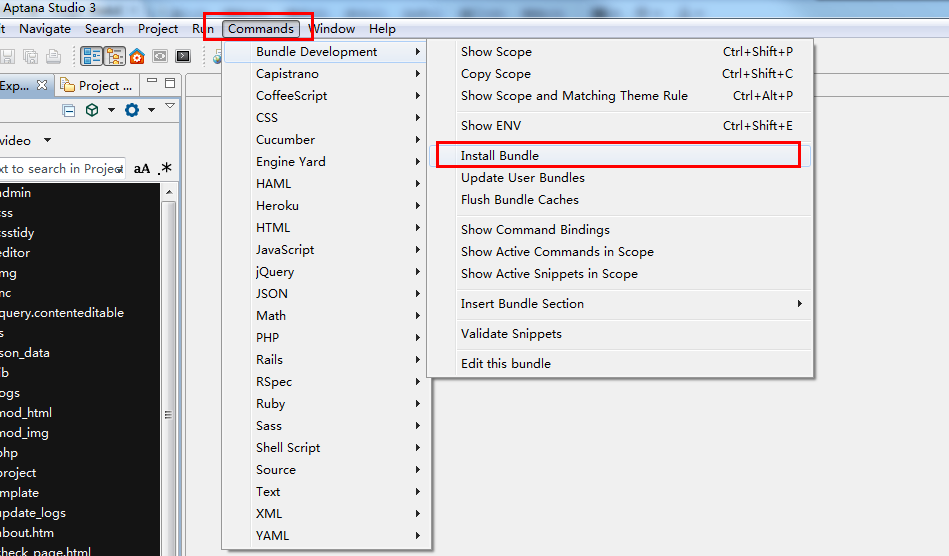Click the search in Project text field

pos(62,169)
